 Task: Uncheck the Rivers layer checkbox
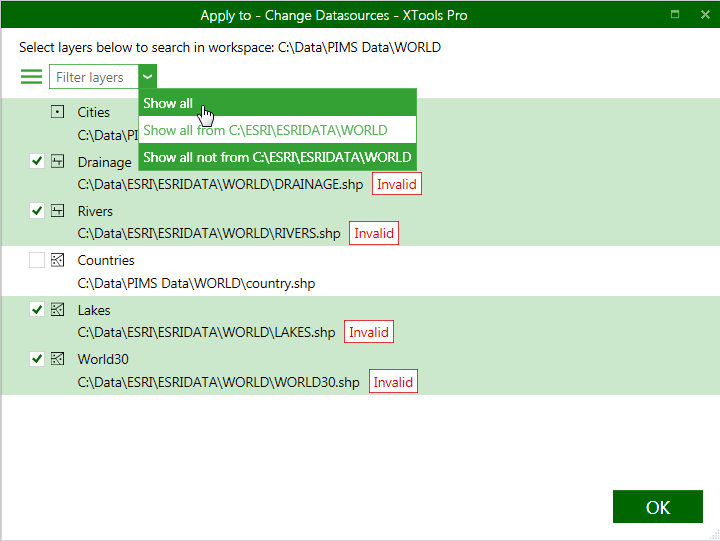click(37, 211)
